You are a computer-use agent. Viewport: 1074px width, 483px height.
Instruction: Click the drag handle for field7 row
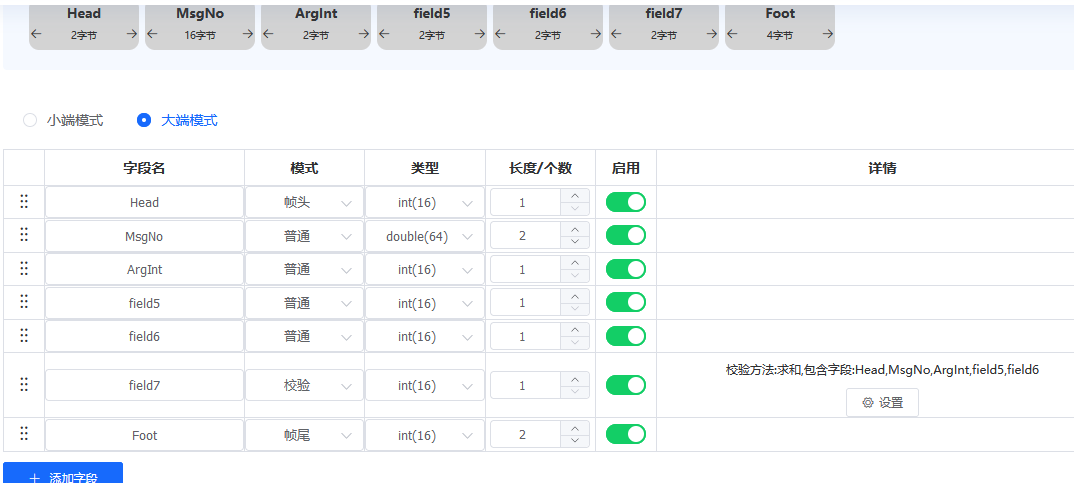click(x=24, y=385)
